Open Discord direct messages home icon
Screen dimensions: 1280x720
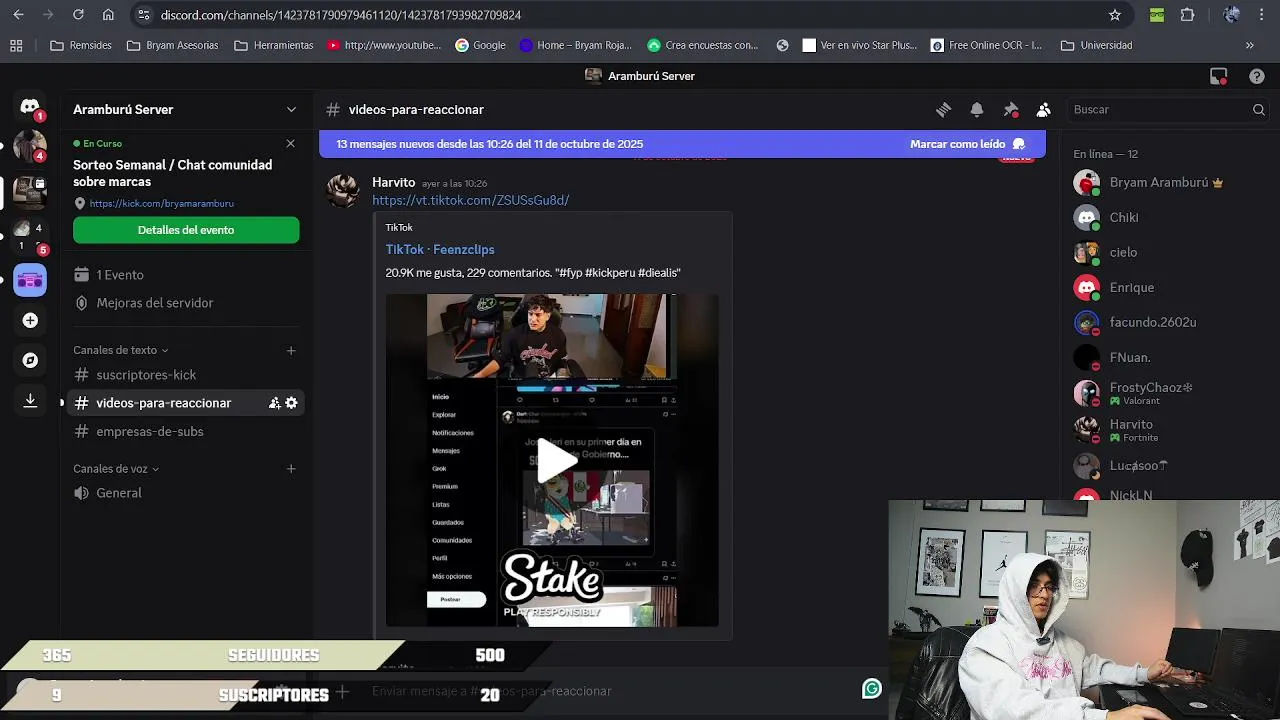pyautogui.click(x=30, y=107)
